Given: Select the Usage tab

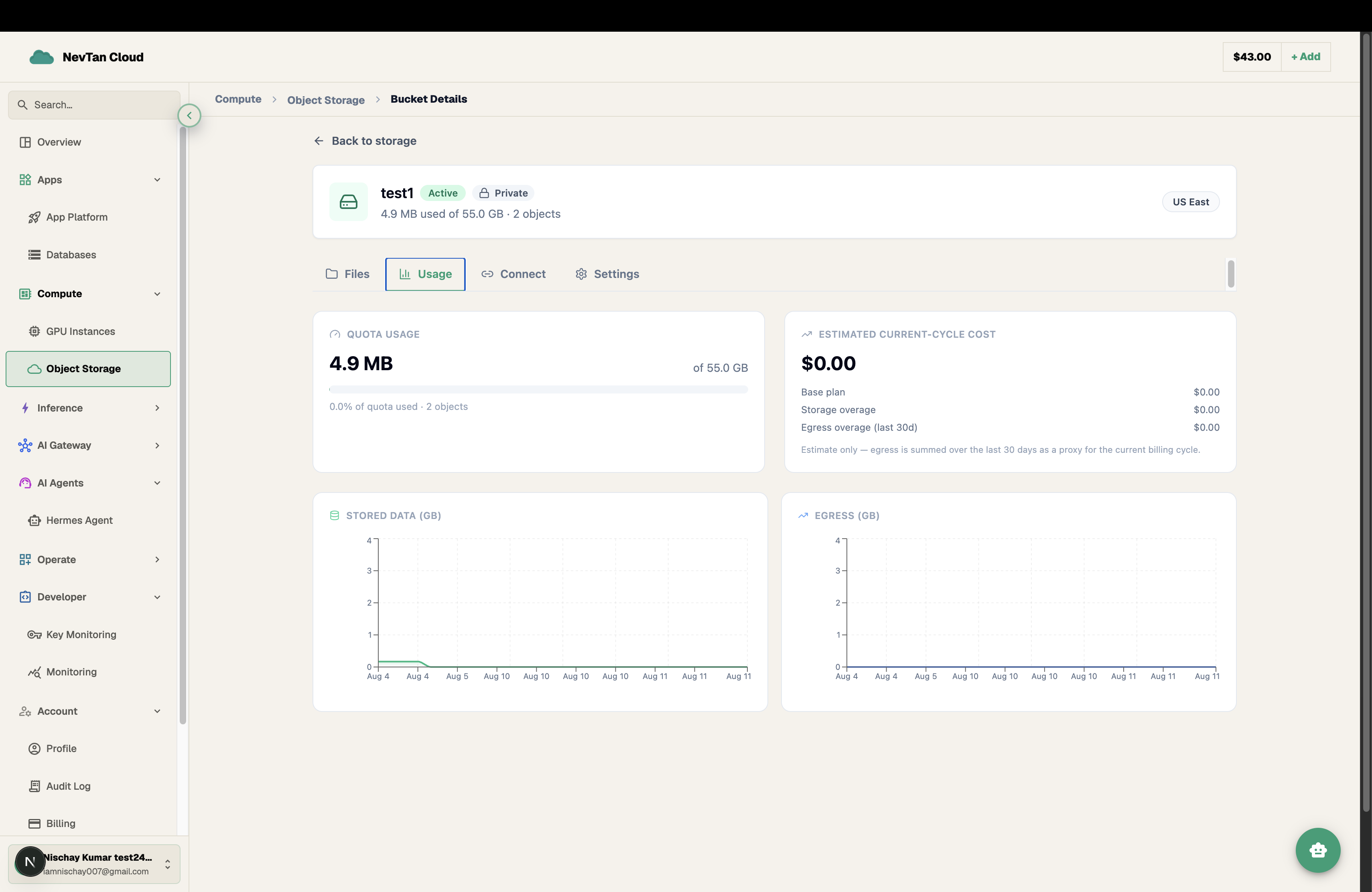Looking at the screenshot, I should 425,274.
